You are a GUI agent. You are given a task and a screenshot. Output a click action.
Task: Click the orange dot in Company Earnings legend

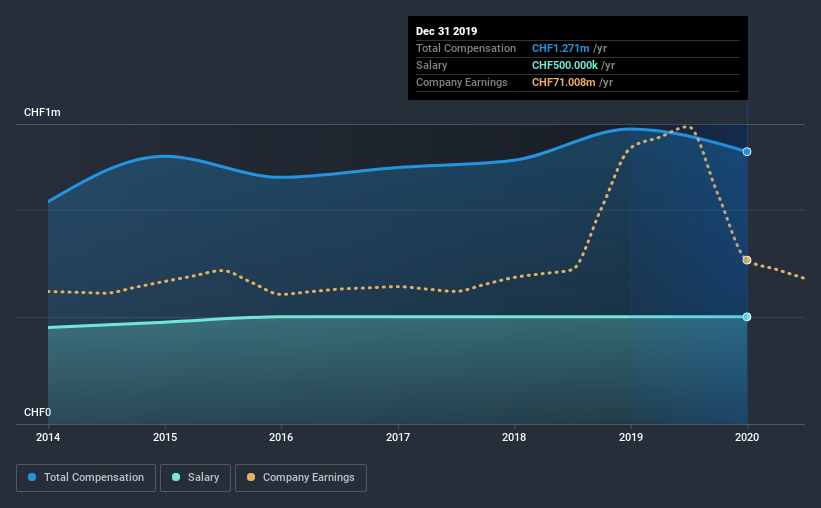(251, 477)
